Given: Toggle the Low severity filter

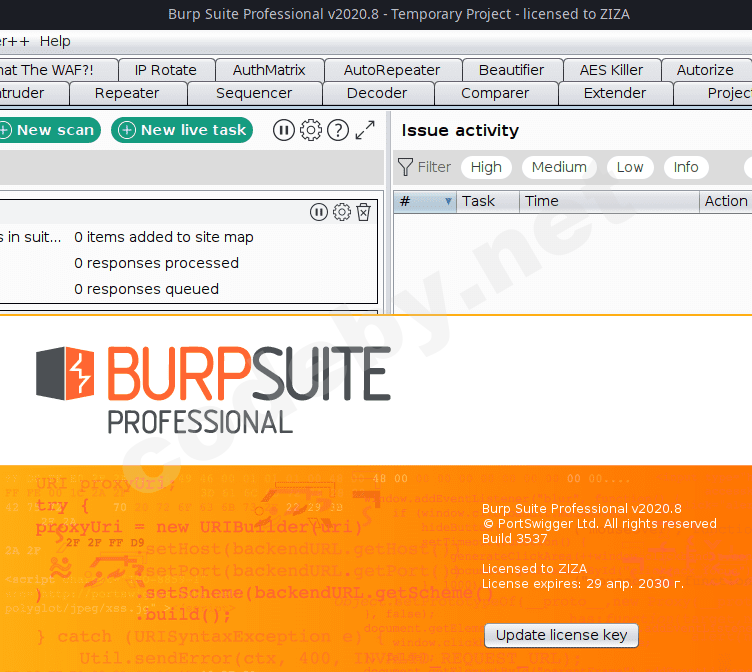Looking at the screenshot, I should click(630, 167).
